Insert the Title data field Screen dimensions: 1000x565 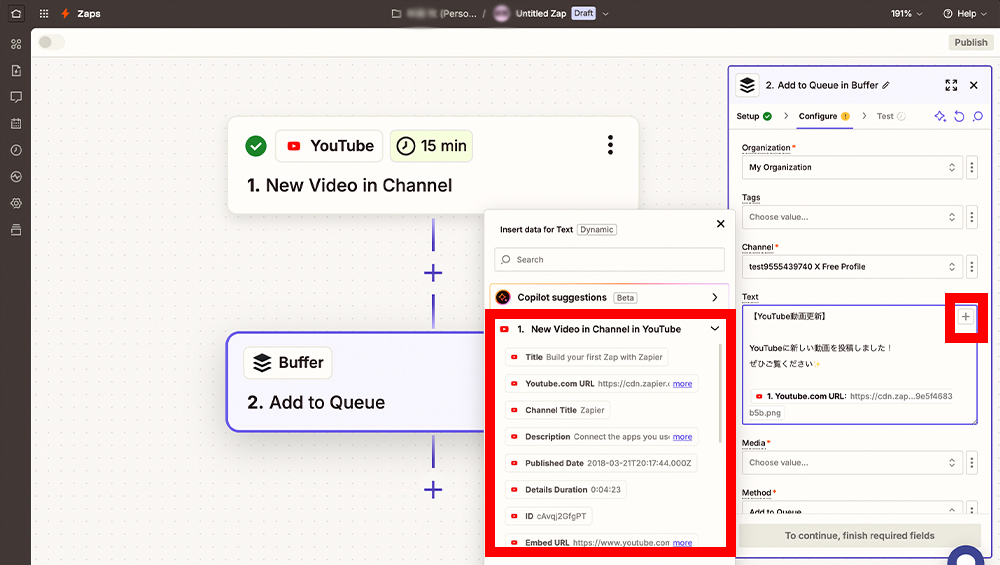tap(587, 357)
